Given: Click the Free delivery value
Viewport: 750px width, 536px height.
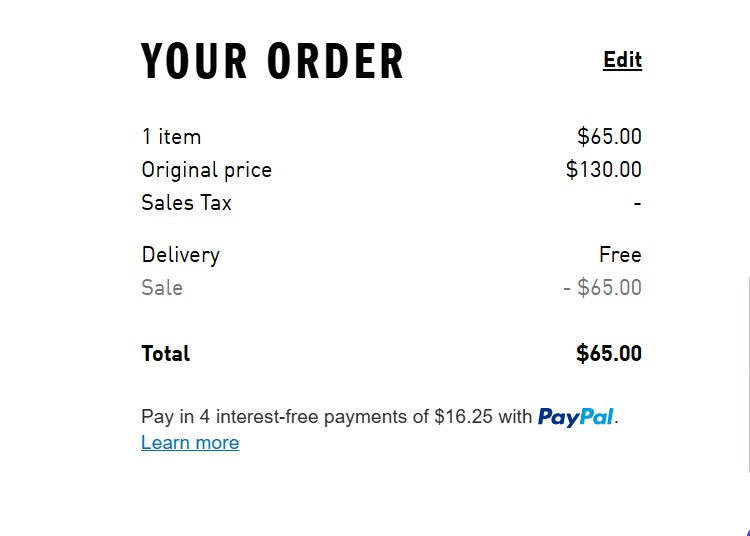Looking at the screenshot, I should [620, 255].
